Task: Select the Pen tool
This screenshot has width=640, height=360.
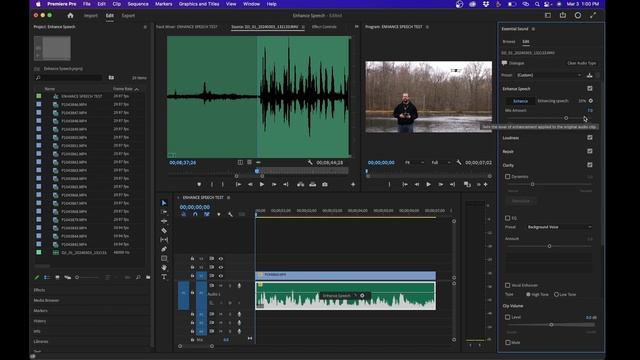Action: point(164,249)
